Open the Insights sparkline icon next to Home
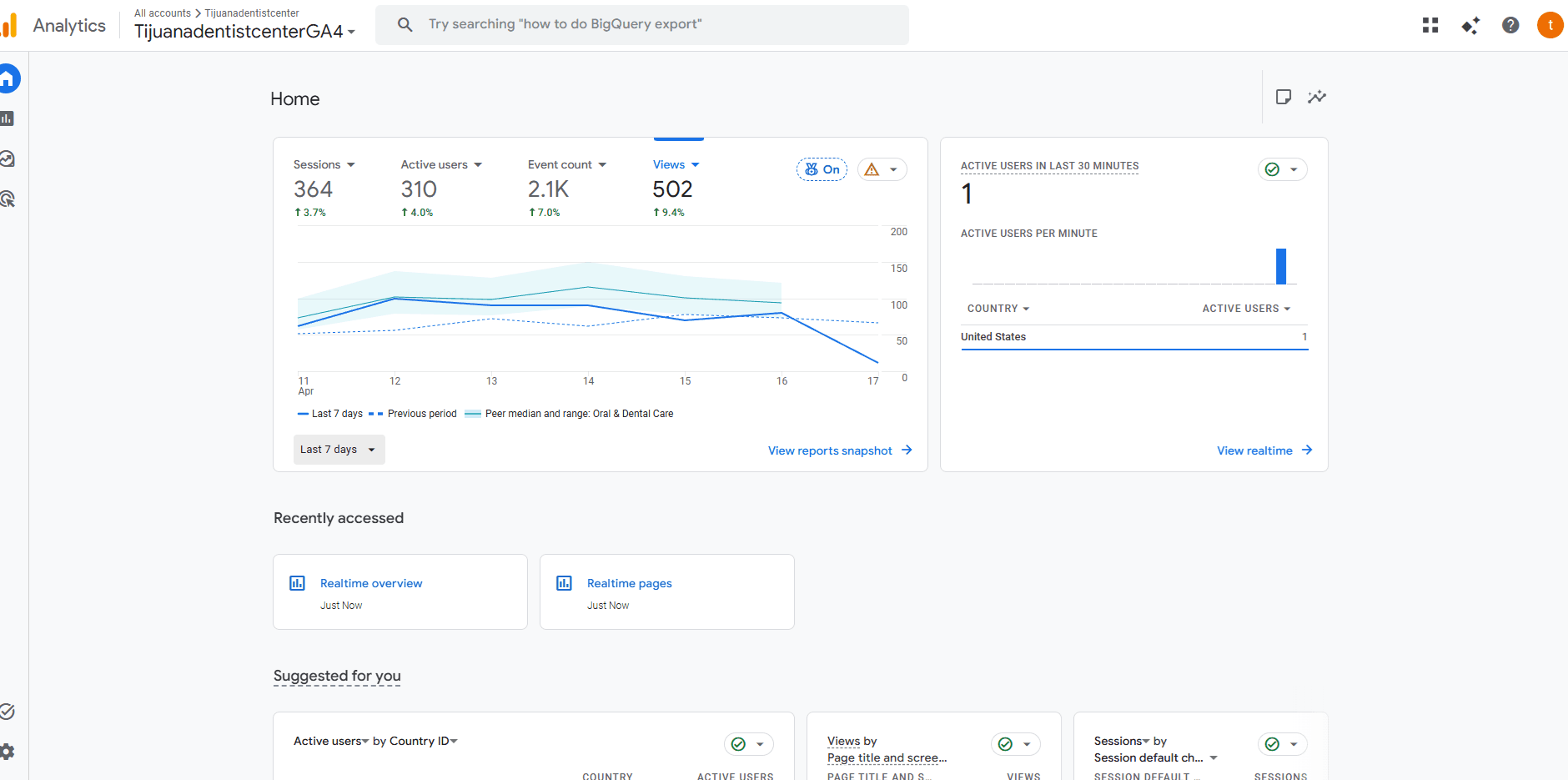Viewport: 1568px width, 780px height. (x=1316, y=97)
